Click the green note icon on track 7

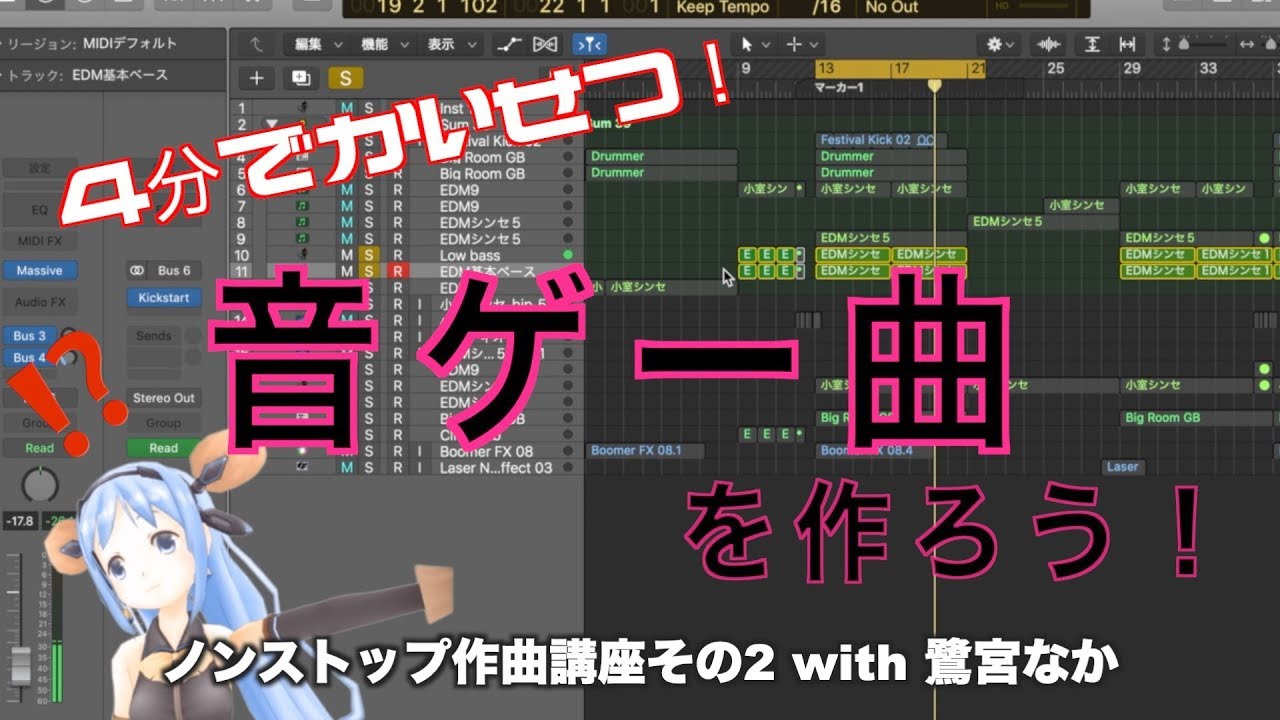pyautogui.click(x=302, y=206)
